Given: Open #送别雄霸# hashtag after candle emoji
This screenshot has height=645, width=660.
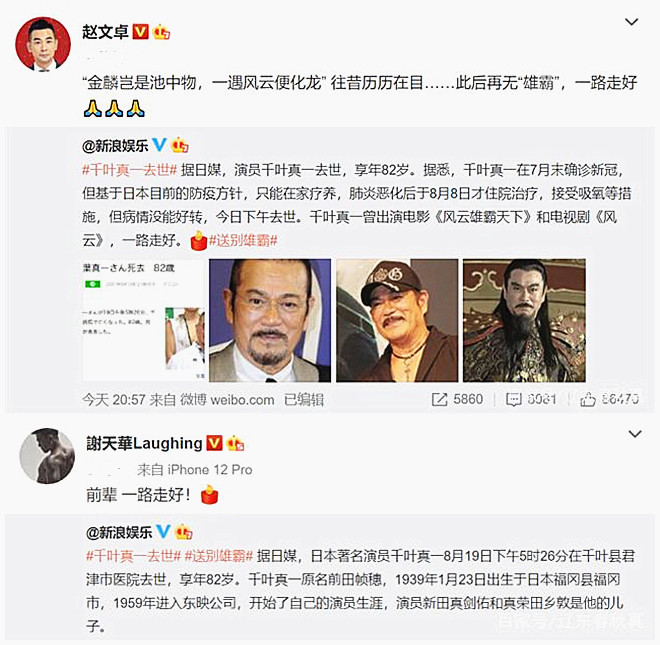Looking at the screenshot, I should (243, 241).
